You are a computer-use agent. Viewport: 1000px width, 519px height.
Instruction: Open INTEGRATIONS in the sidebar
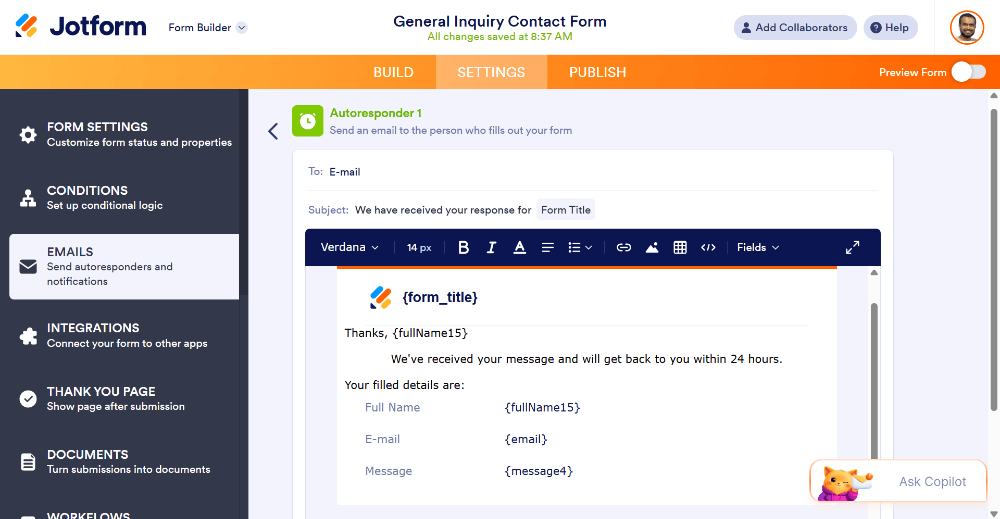(124, 335)
